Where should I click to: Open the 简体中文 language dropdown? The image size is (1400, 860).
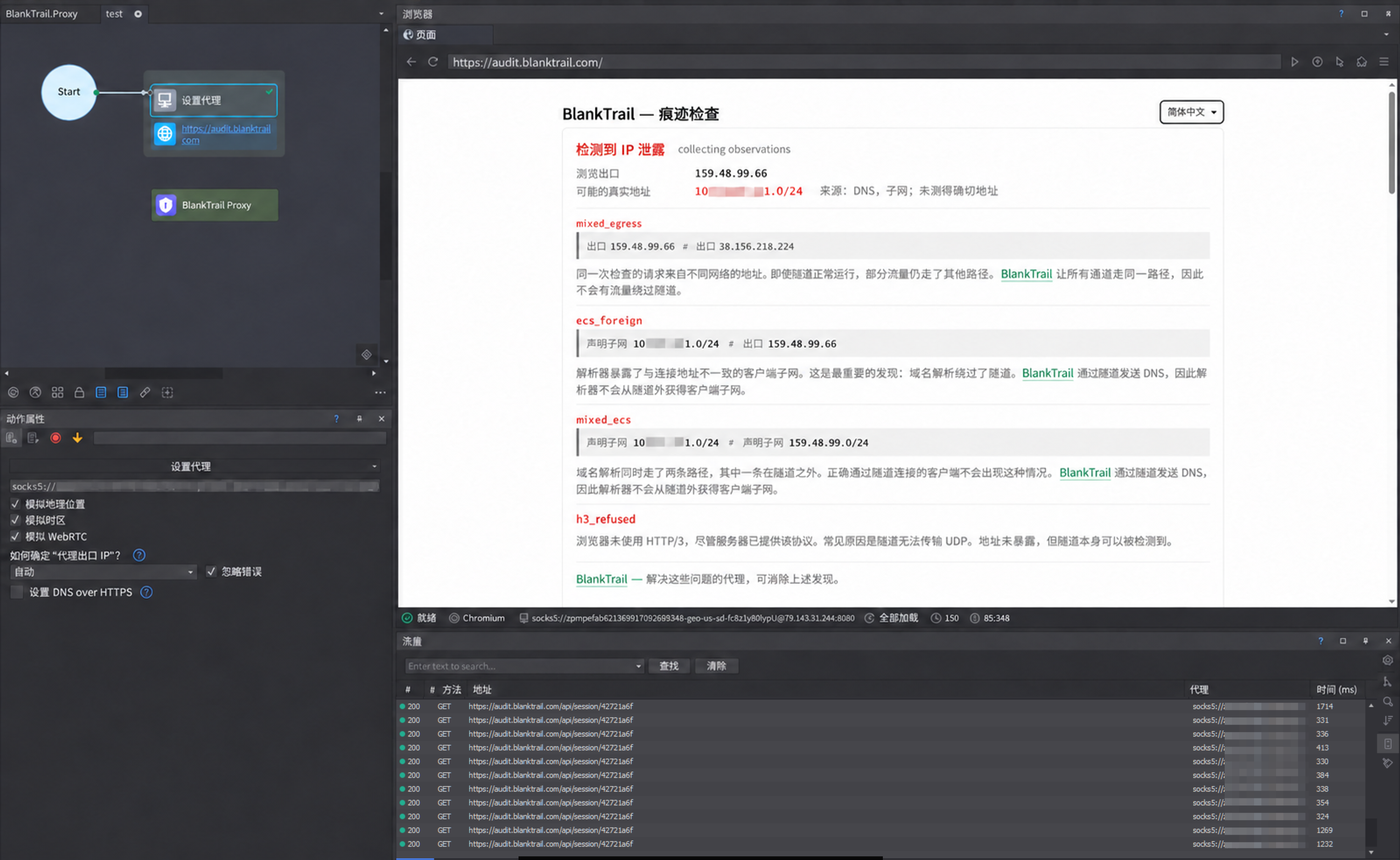(1191, 112)
